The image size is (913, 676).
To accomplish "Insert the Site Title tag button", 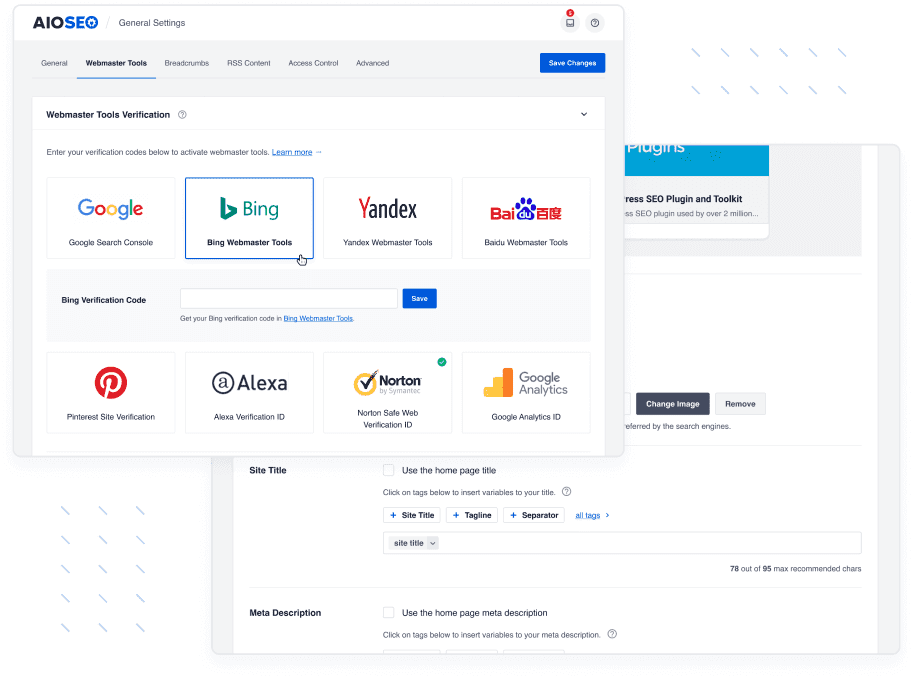I will (x=412, y=515).
